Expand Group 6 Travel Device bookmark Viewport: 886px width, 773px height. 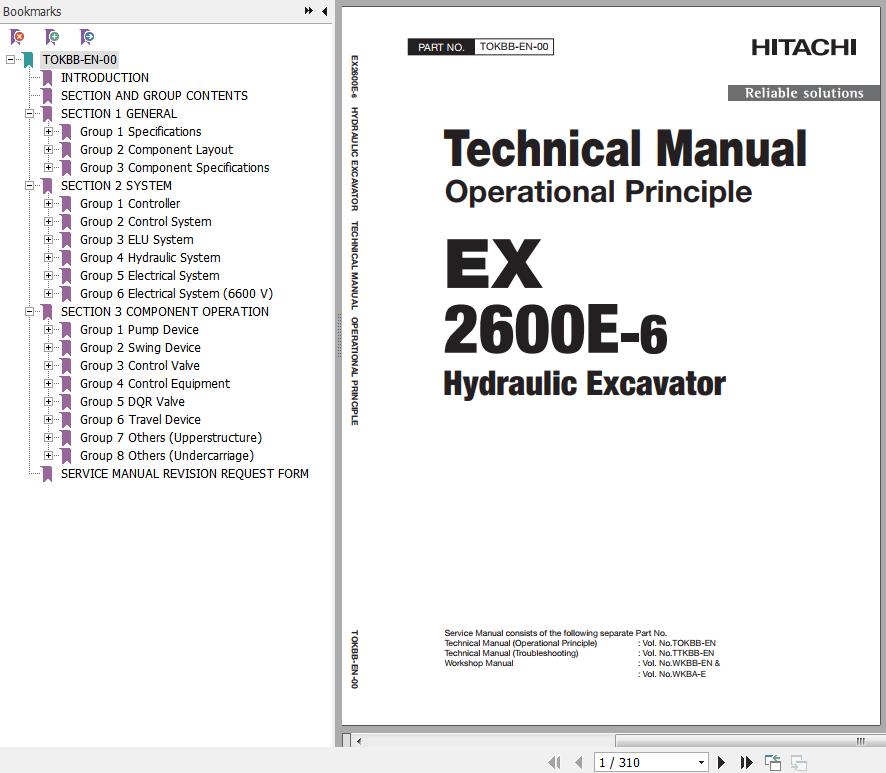(x=49, y=420)
